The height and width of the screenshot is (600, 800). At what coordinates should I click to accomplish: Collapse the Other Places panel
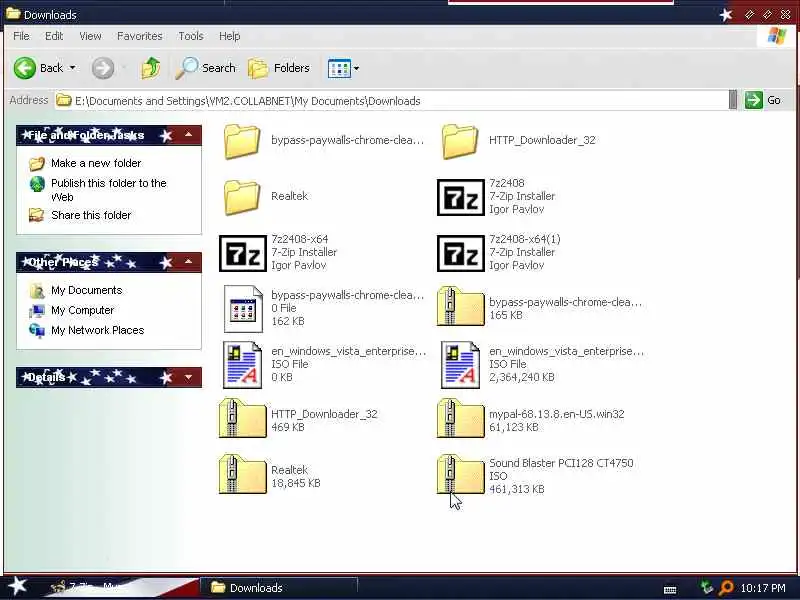(x=188, y=262)
